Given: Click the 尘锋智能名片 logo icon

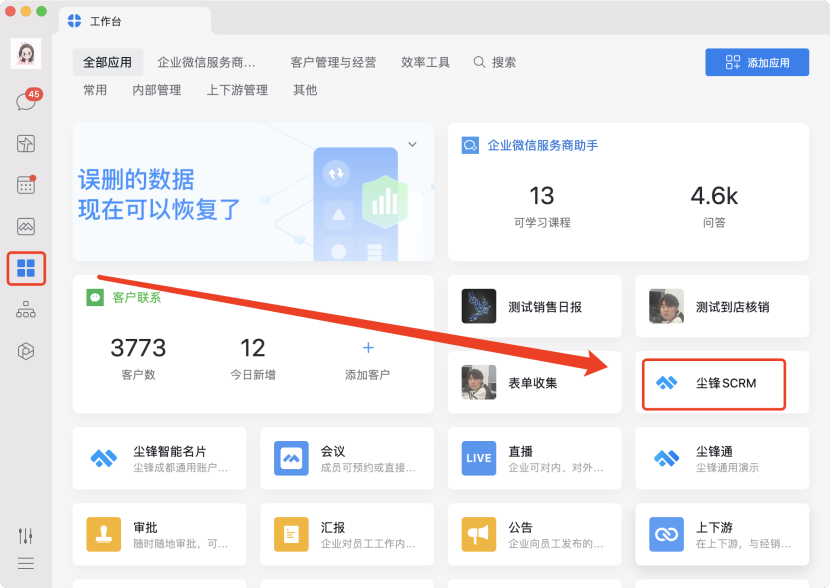Looking at the screenshot, I should tap(104, 458).
